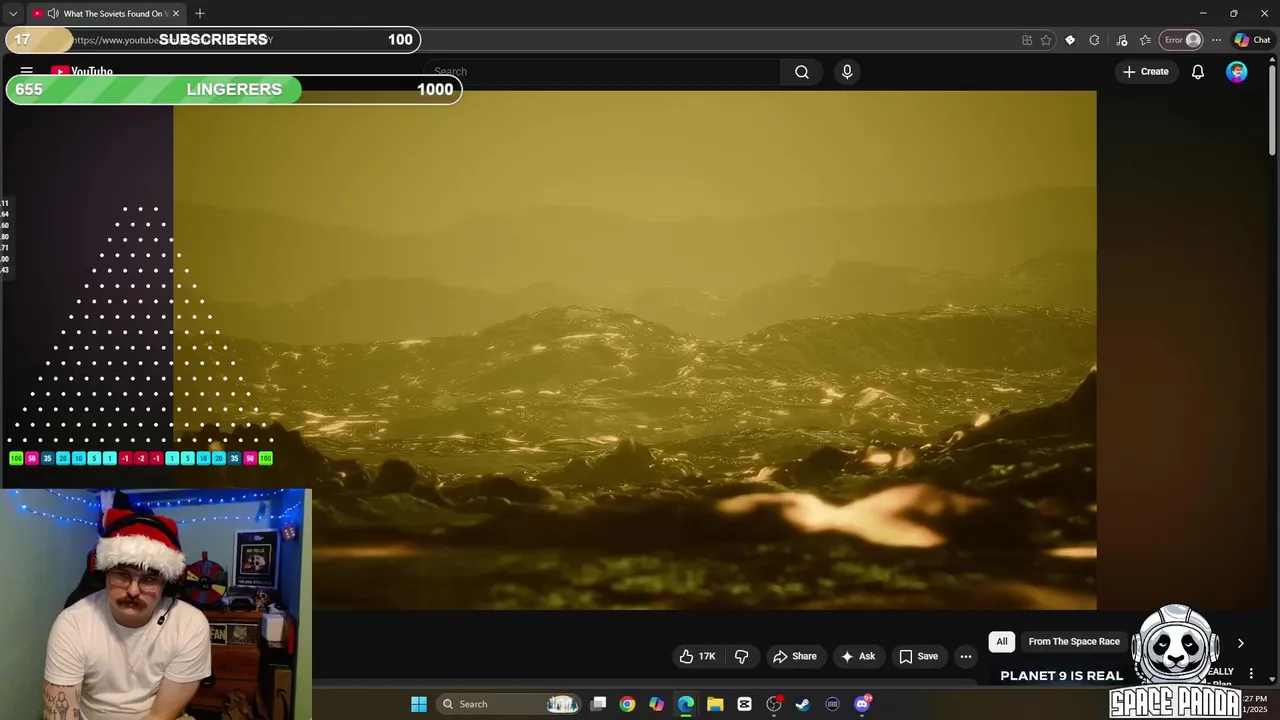Start voice search with the microphone icon
1280x720 pixels.
click(x=847, y=72)
